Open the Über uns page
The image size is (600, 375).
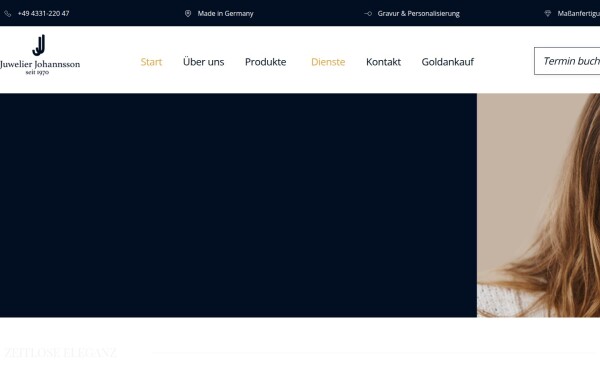click(204, 62)
